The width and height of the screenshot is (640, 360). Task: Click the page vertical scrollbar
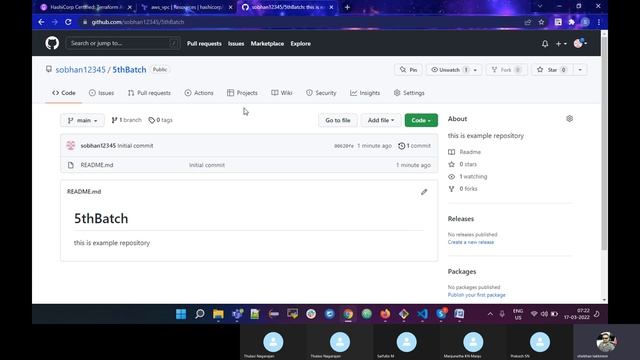click(x=604, y=143)
